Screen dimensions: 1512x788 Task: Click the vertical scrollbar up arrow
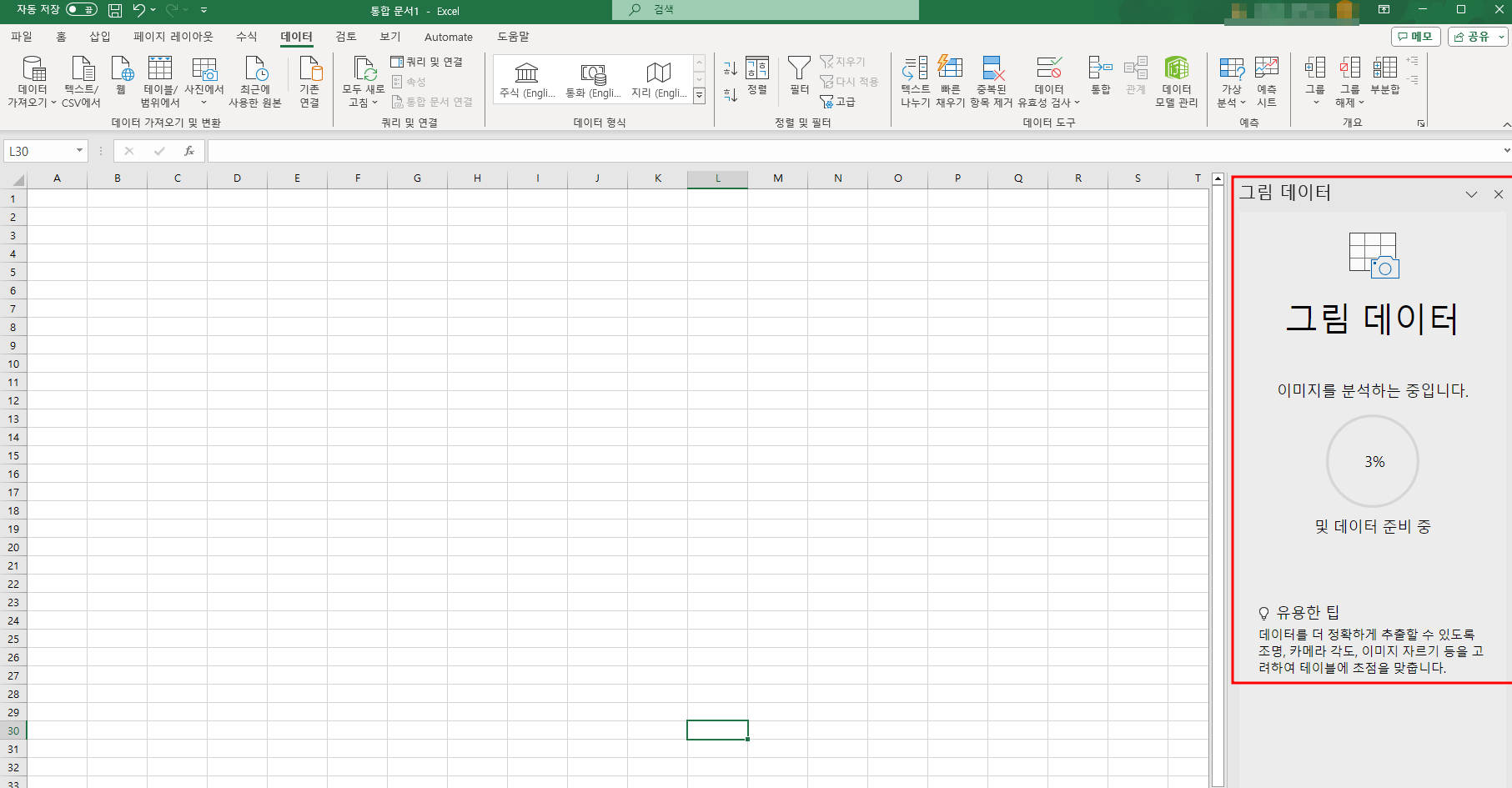pos(1218,178)
